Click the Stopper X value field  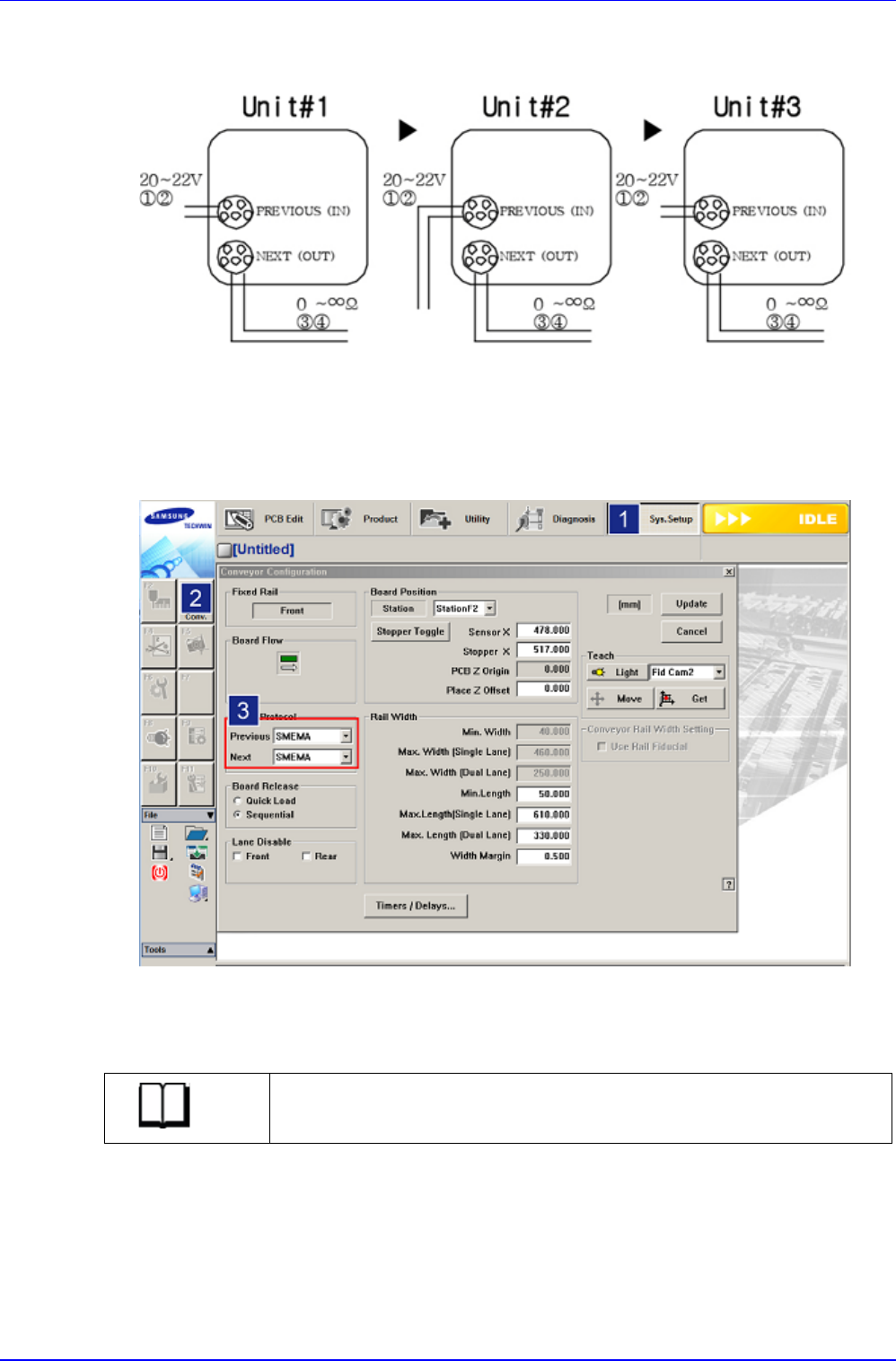coord(544,649)
